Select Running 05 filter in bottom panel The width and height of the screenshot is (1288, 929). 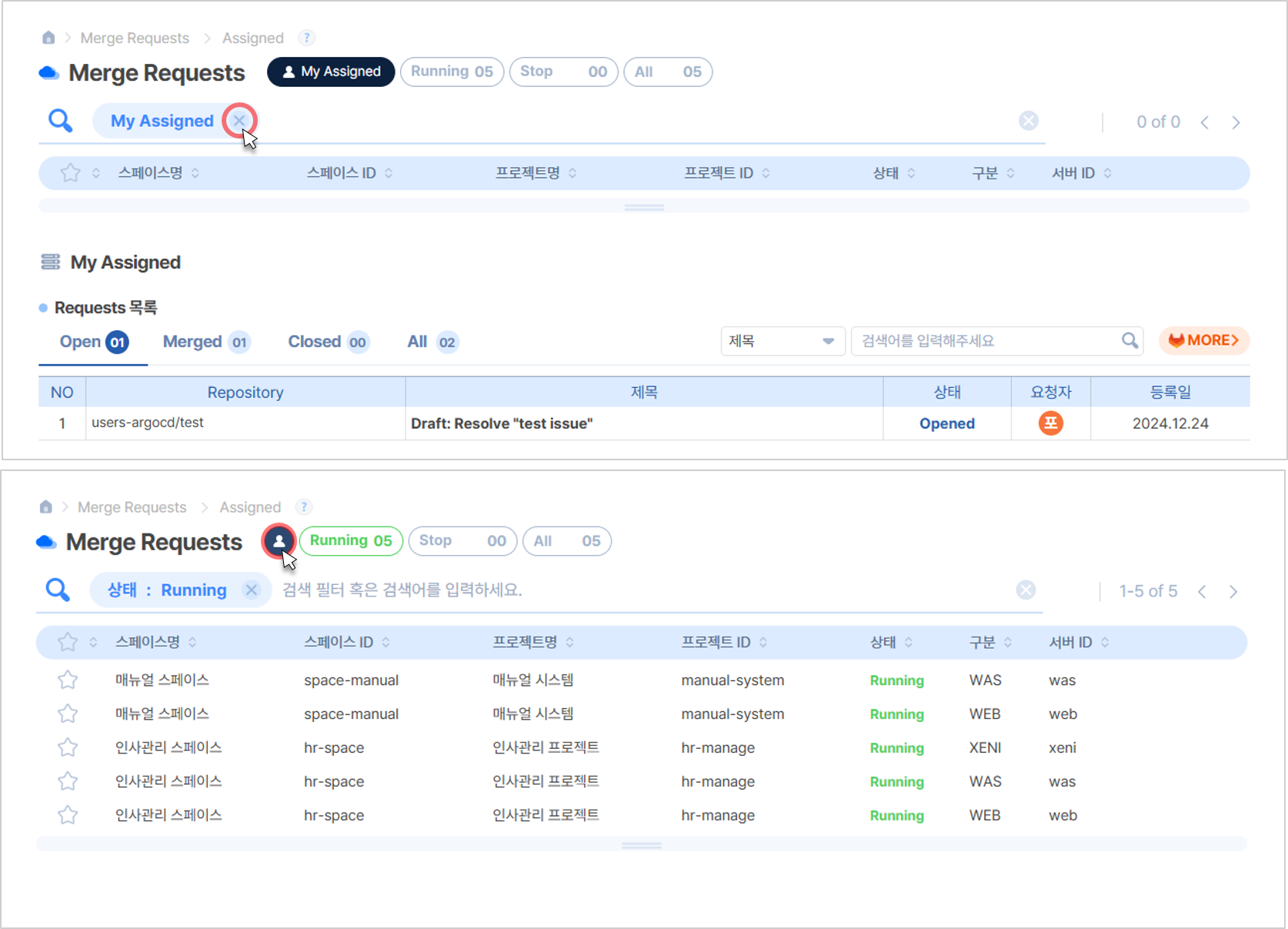[351, 540]
